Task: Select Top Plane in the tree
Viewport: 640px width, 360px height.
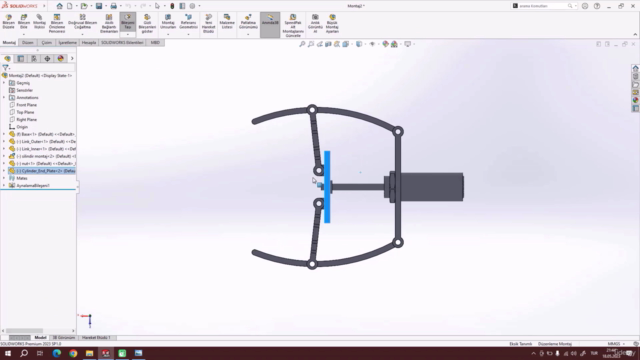Action: [x=25, y=112]
